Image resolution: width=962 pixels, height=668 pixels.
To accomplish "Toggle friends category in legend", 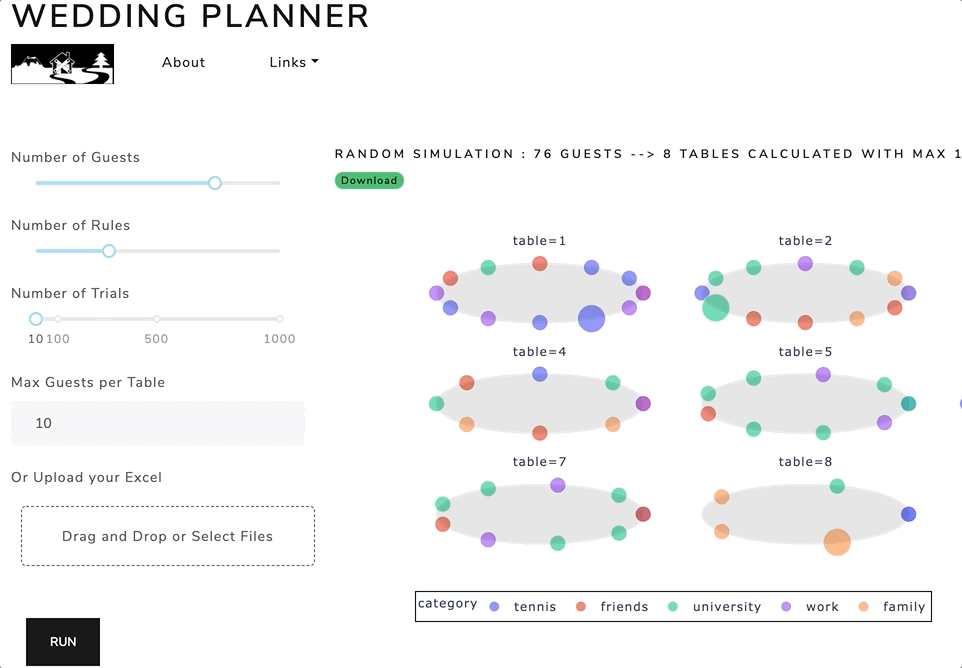I will coord(612,607).
